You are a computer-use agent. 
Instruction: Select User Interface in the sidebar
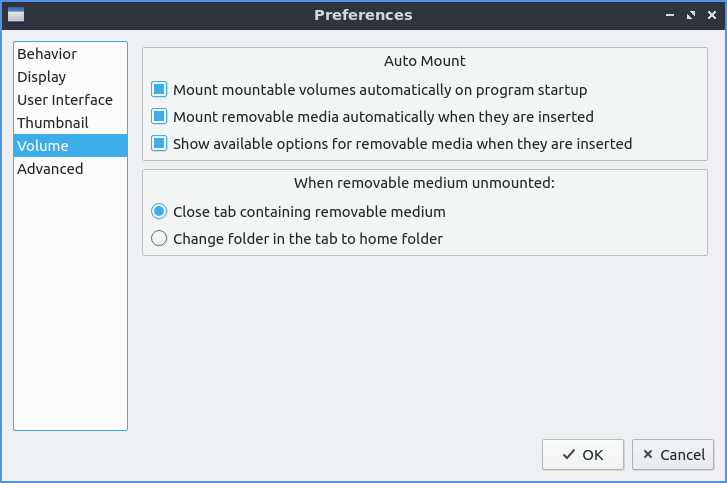tap(65, 100)
